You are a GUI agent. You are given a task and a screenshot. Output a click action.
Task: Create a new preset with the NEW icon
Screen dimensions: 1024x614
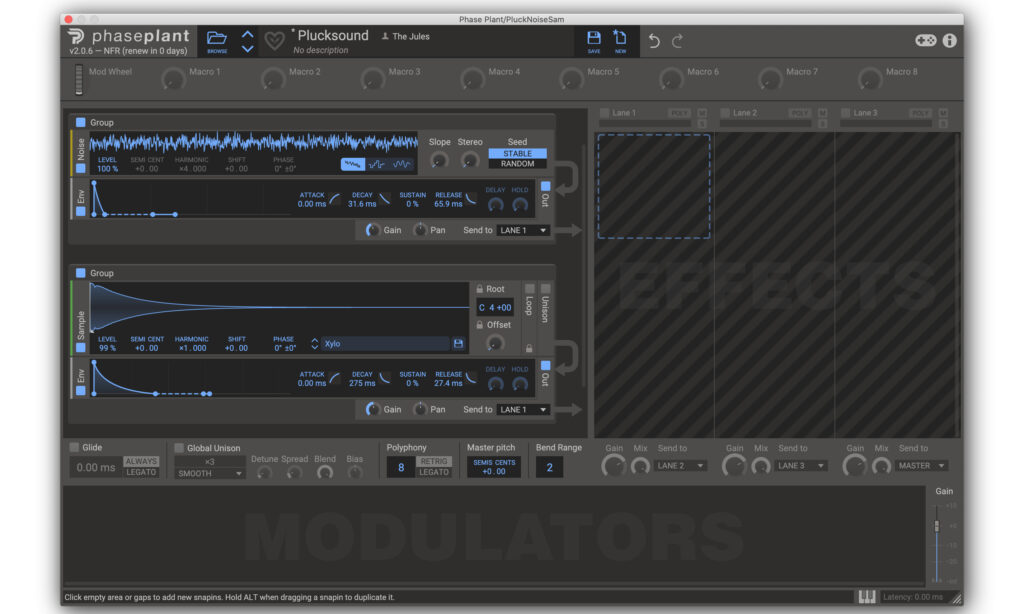click(x=620, y=38)
